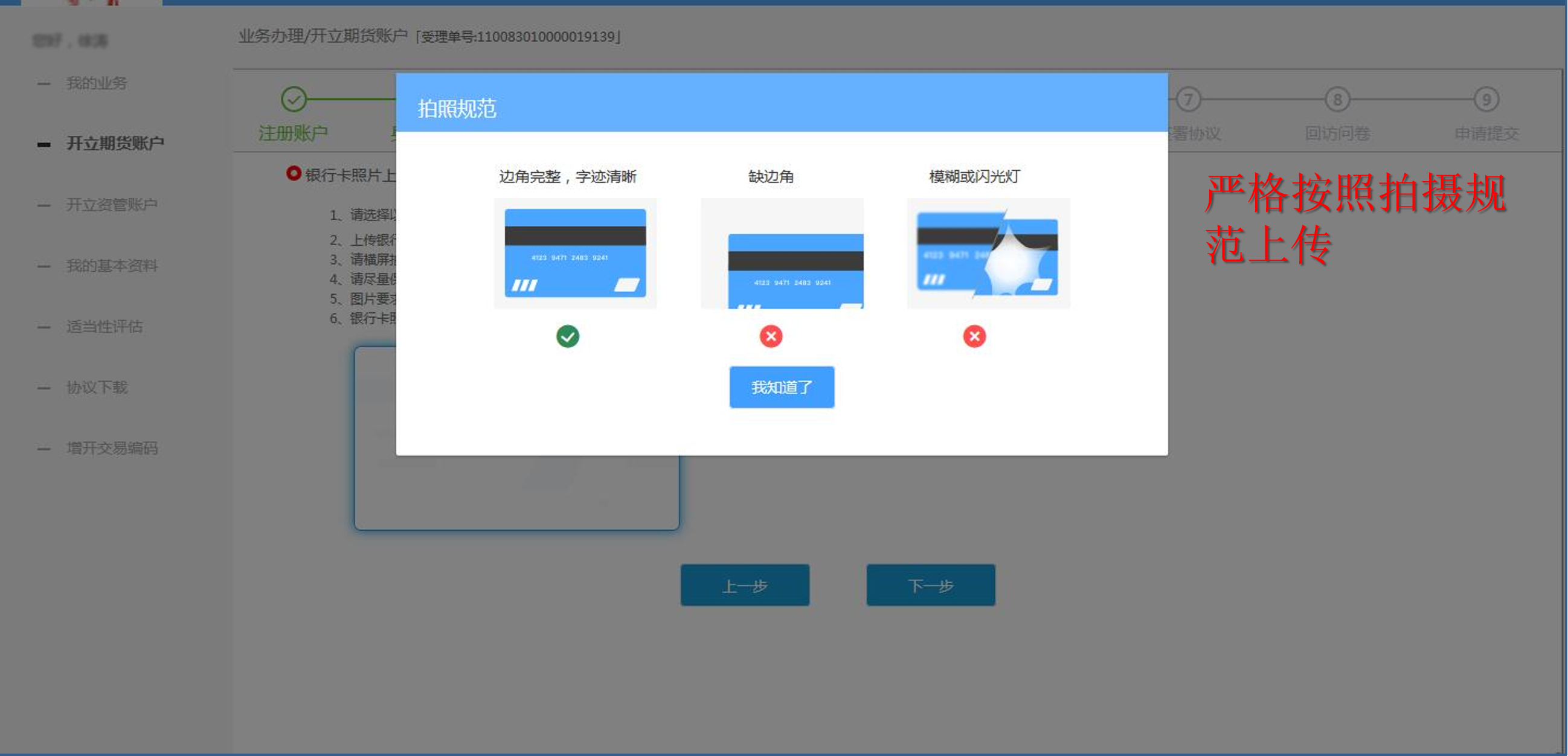Open 协议下载 sidebar link
The image size is (1568, 756).
click(x=96, y=388)
